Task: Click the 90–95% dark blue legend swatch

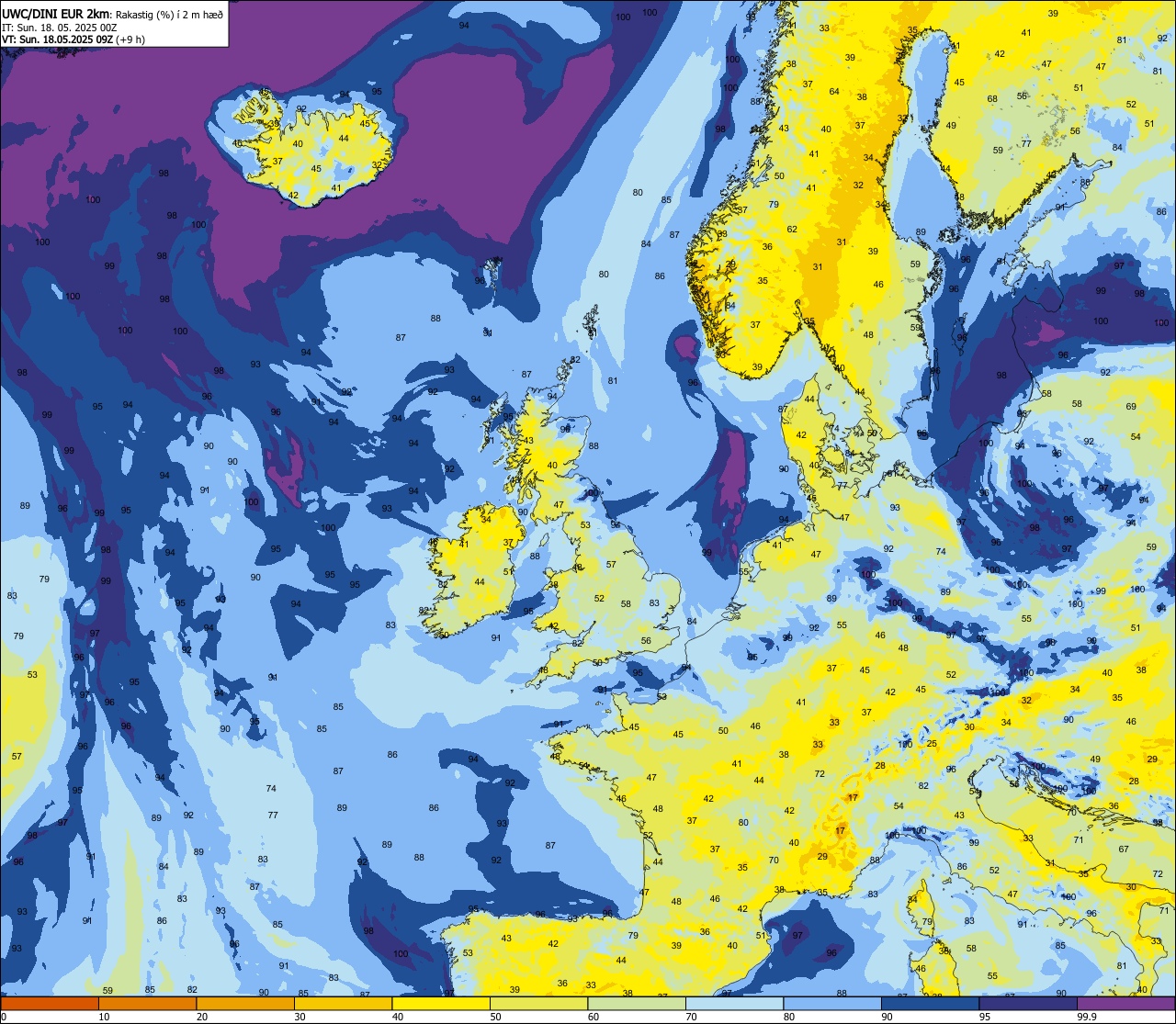Action: pos(930,1003)
